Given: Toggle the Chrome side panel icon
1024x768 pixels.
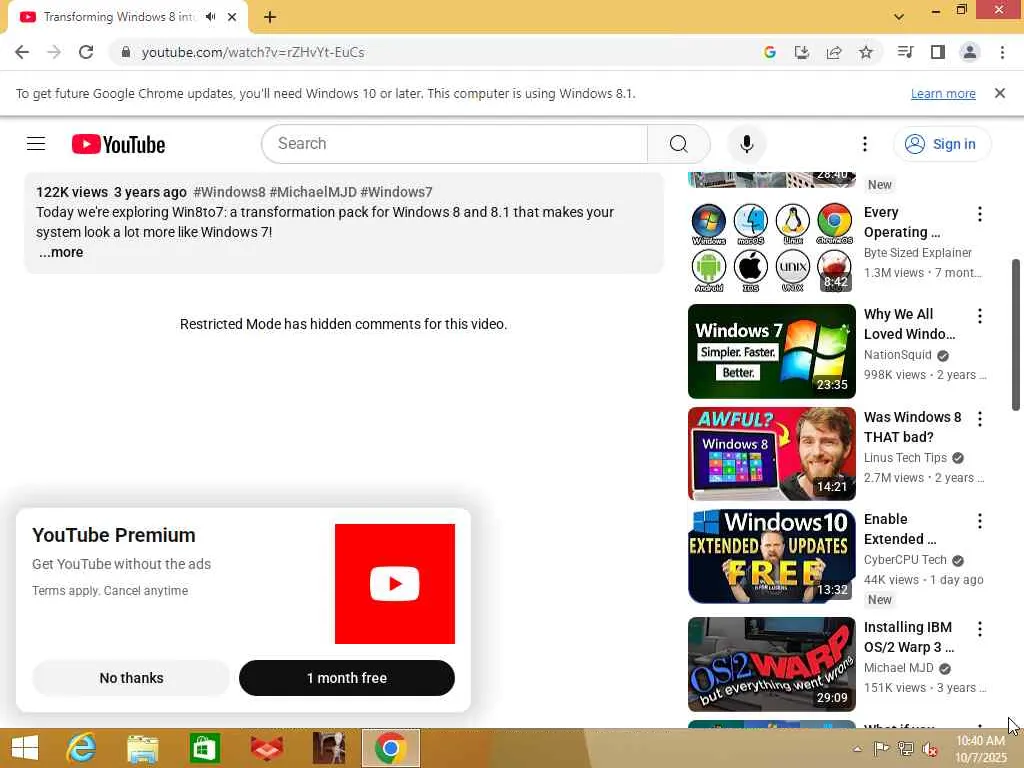Looking at the screenshot, I should [938, 52].
